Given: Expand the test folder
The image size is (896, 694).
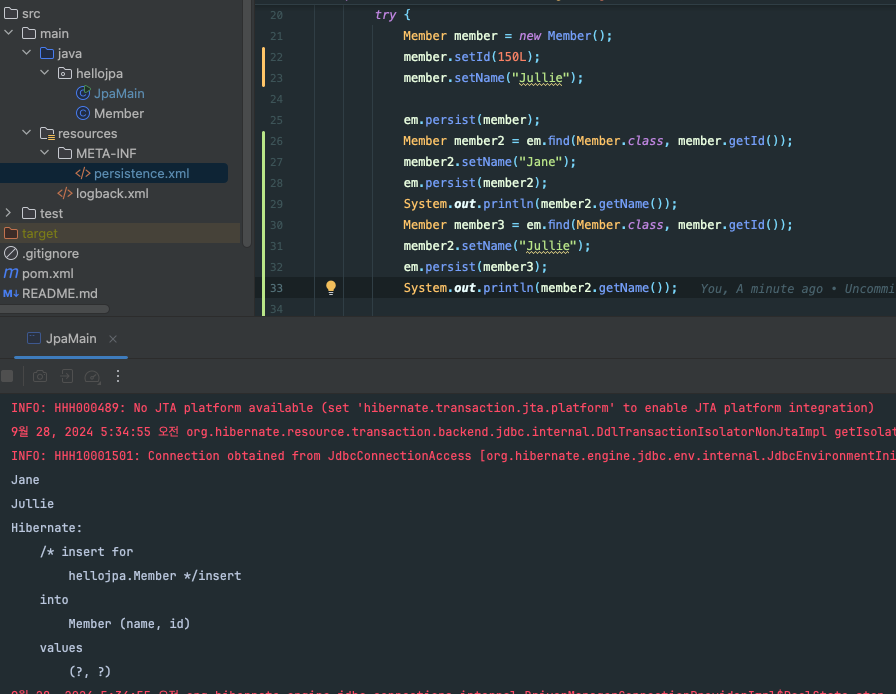Looking at the screenshot, I should point(9,213).
